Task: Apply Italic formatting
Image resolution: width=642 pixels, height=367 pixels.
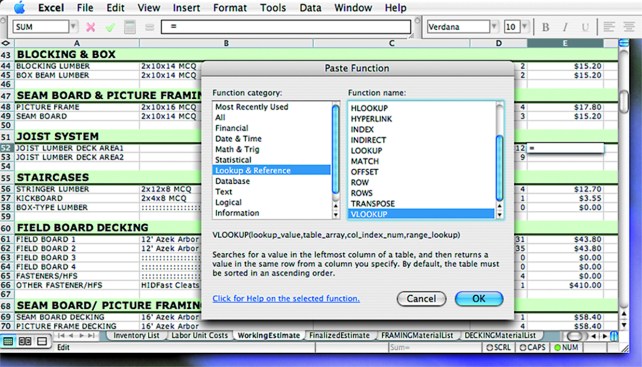Action: click(565, 27)
